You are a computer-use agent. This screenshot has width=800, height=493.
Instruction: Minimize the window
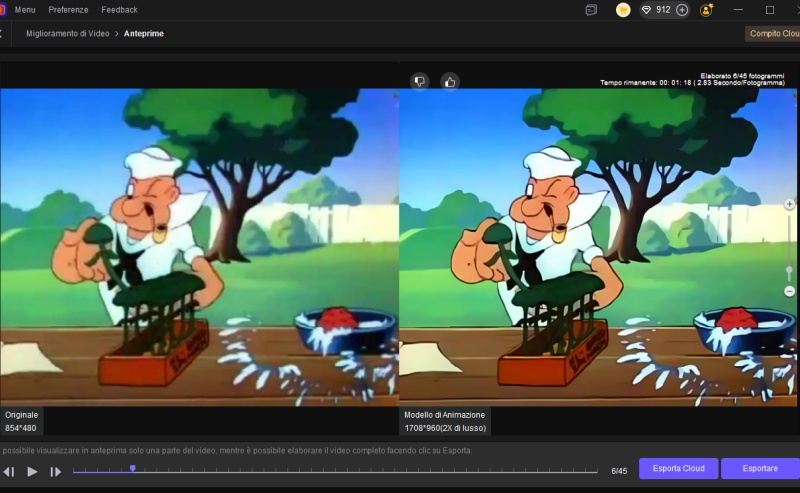click(x=738, y=10)
